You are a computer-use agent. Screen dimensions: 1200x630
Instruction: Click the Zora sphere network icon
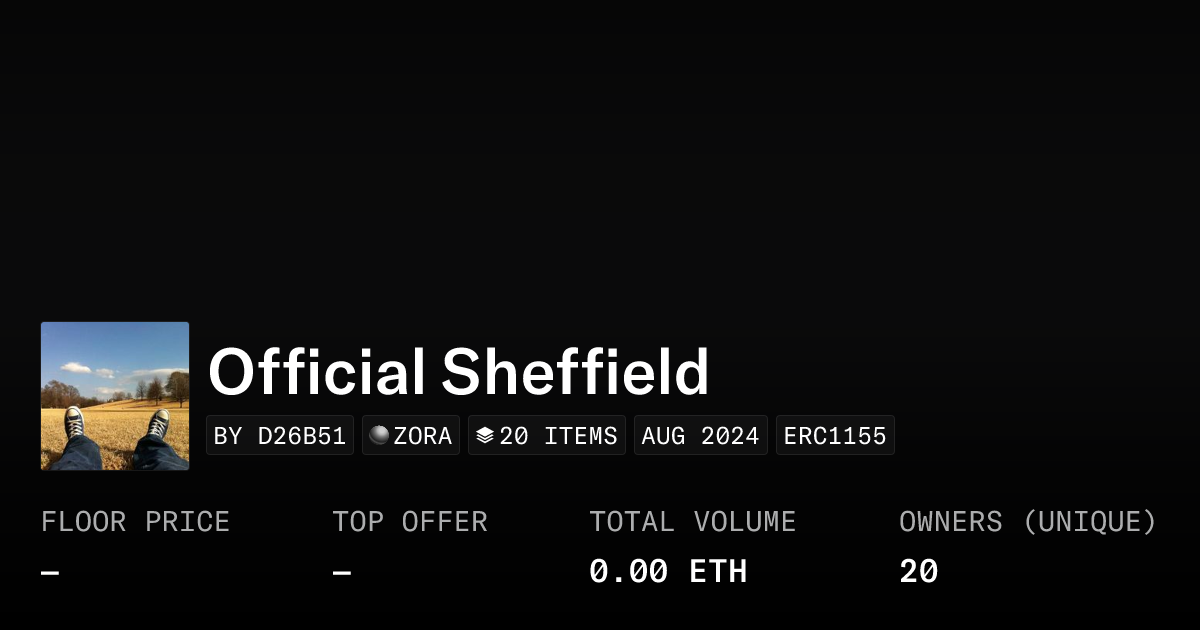coord(379,436)
